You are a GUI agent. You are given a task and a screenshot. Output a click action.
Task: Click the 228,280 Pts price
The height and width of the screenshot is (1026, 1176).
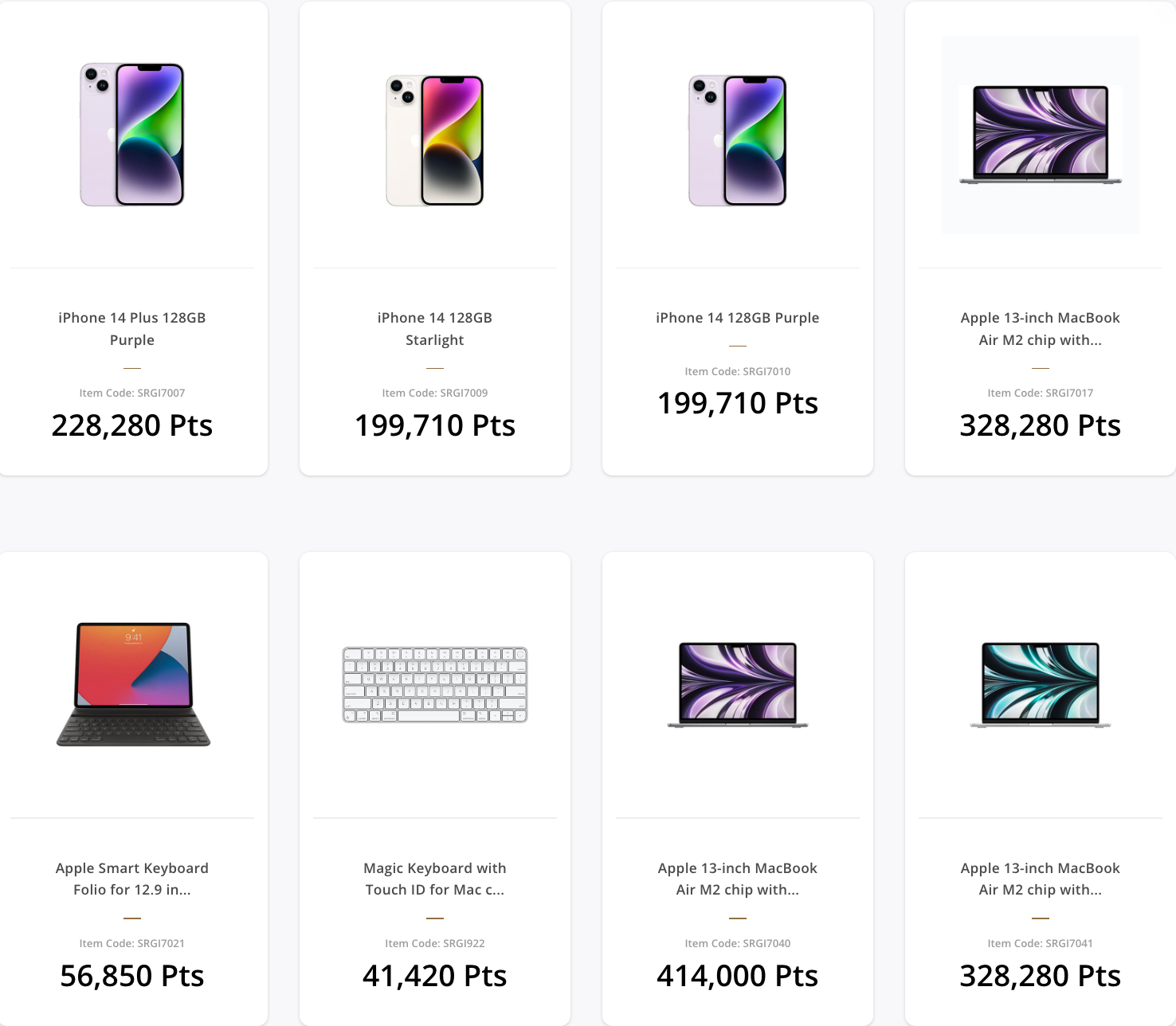[x=132, y=425]
